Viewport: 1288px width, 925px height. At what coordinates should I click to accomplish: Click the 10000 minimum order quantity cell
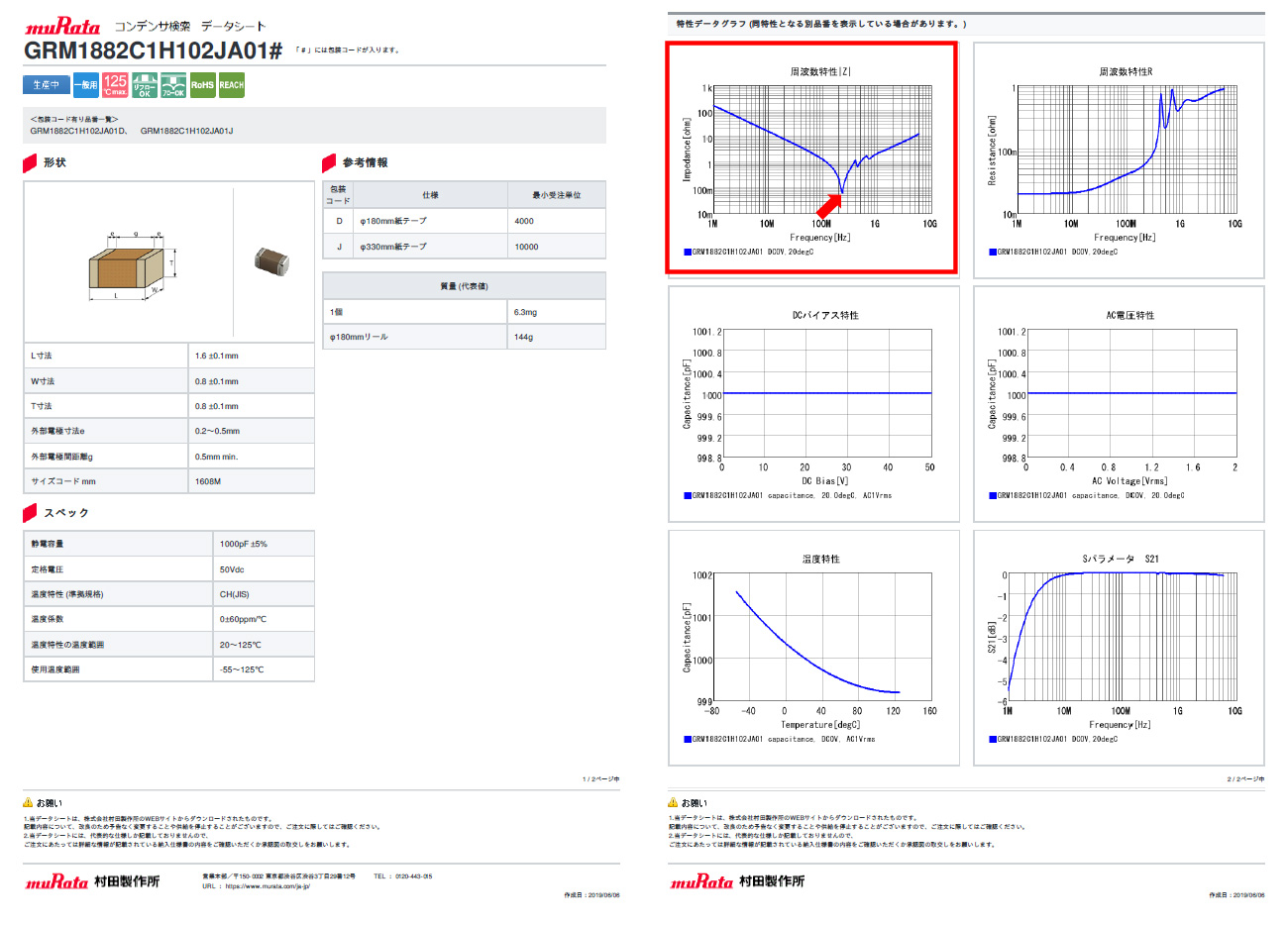(556, 247)
